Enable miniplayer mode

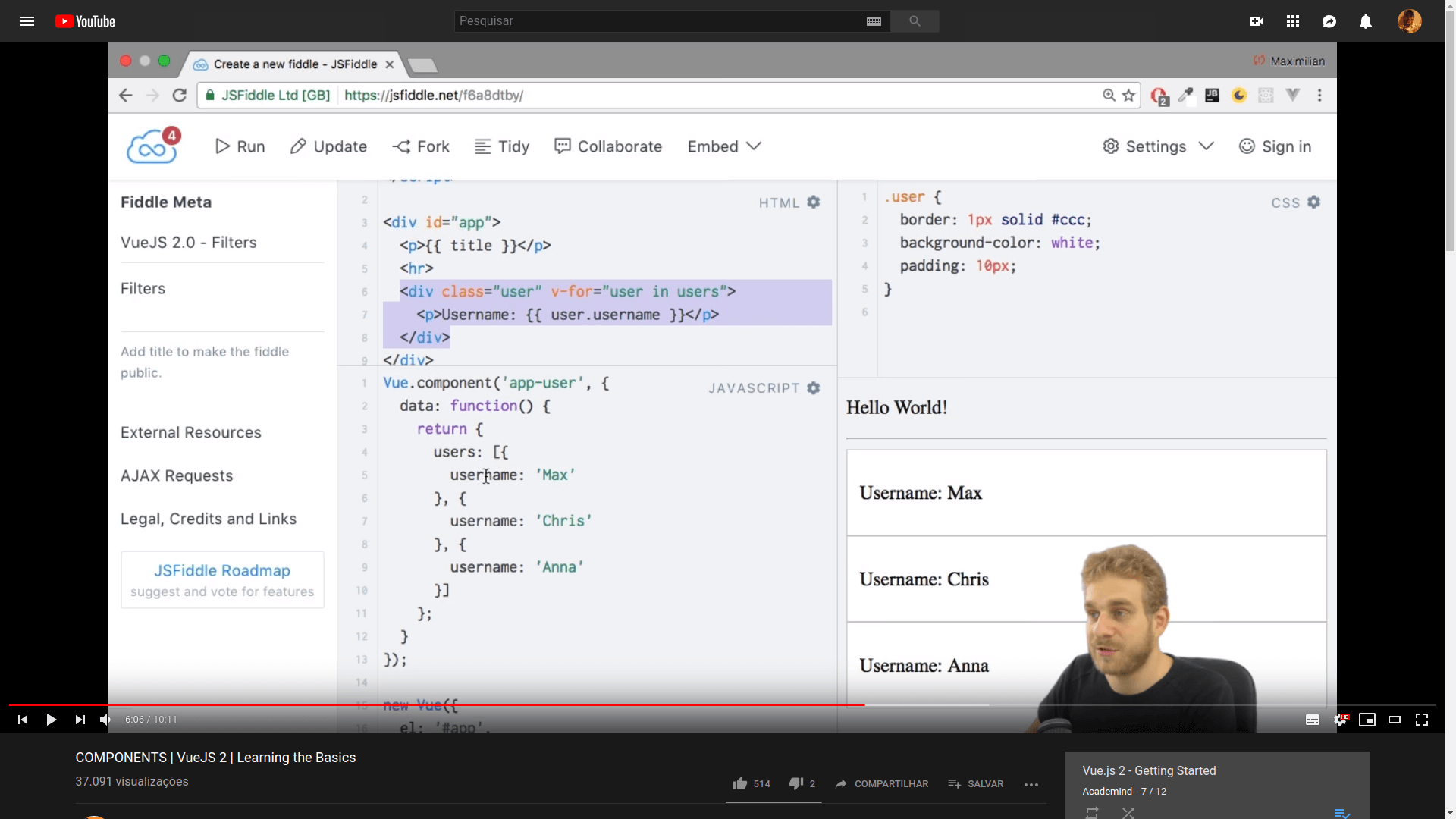click(1367, 720)
